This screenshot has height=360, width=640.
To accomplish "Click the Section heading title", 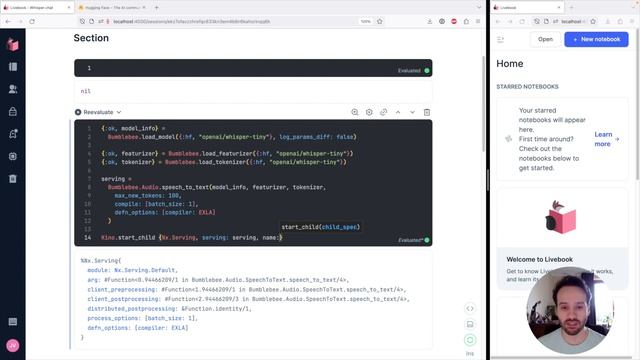I will click(91, 38).
